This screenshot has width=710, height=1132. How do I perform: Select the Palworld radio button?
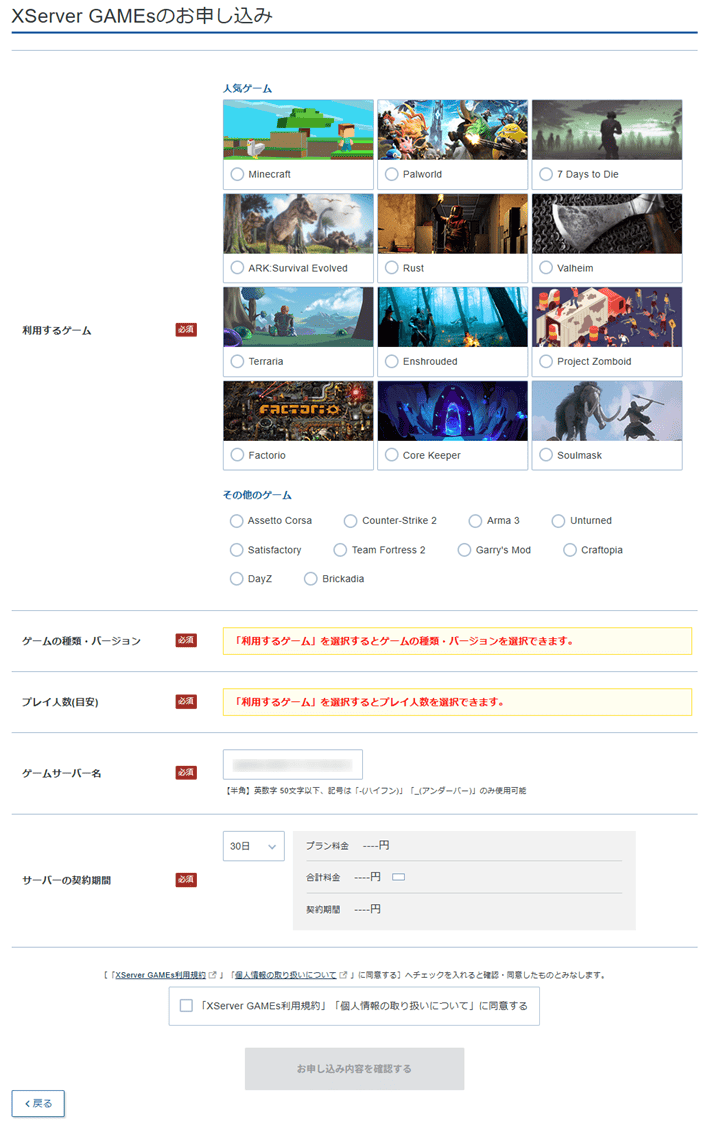click(x=391, y=174)
